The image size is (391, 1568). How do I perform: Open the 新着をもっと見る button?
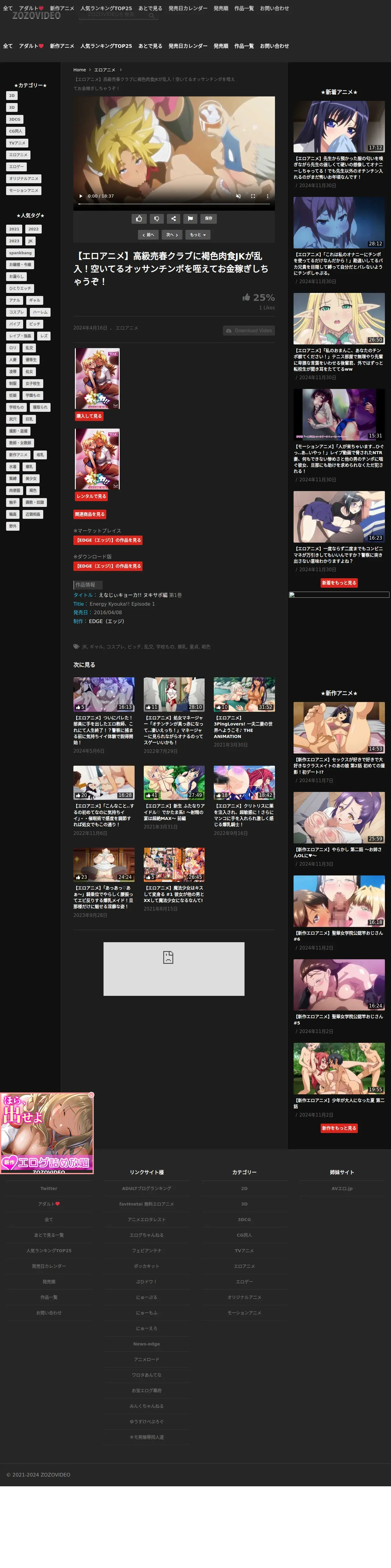[x=339, y=583]
